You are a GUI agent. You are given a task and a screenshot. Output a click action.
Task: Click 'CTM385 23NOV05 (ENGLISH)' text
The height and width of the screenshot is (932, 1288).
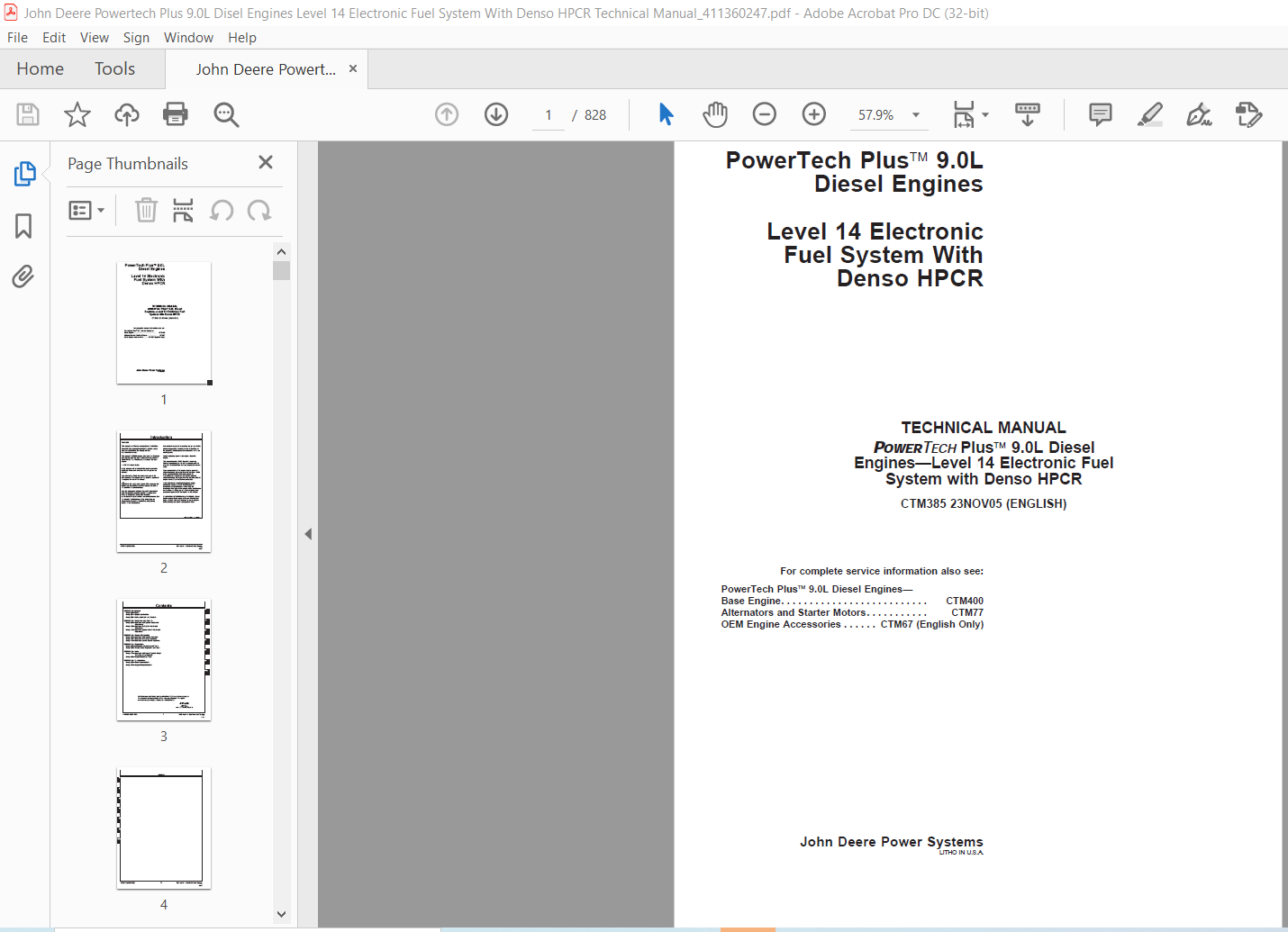(984, 503)
